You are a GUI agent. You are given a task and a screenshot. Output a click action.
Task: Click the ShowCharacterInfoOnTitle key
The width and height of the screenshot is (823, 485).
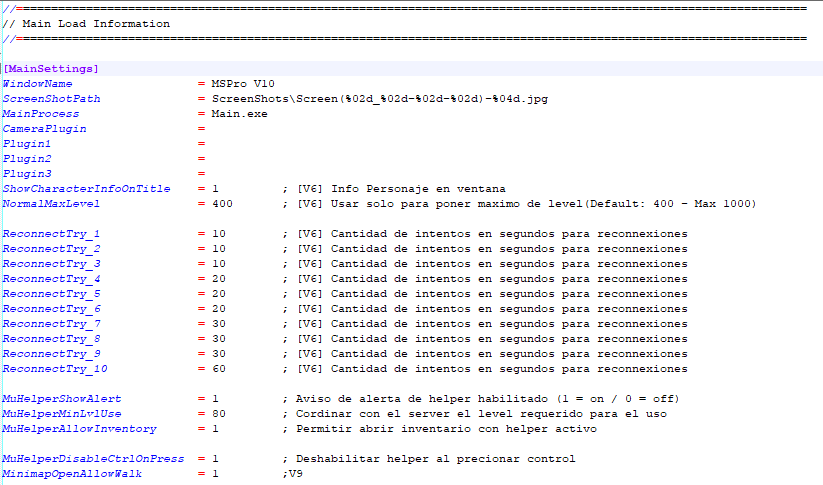87,189
